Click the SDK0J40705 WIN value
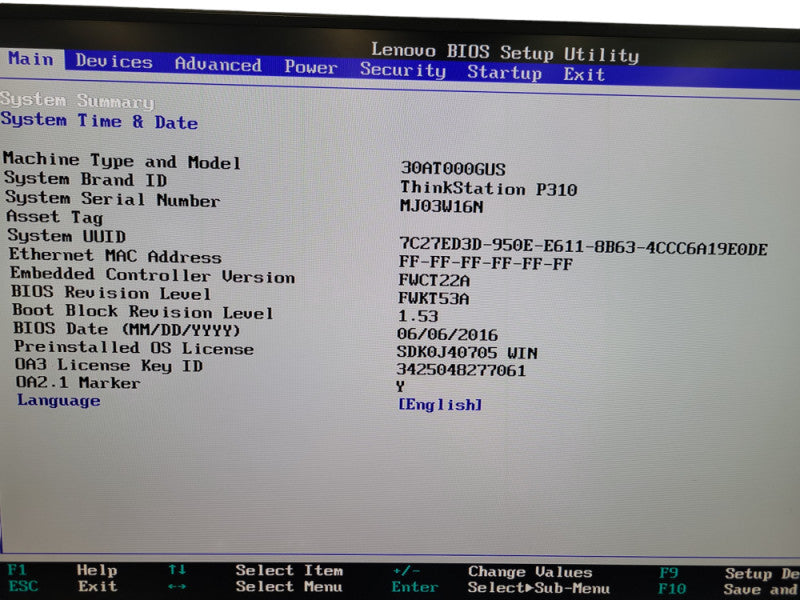Image resolution: width=800 pixels, height=600 pixels. 467,353
